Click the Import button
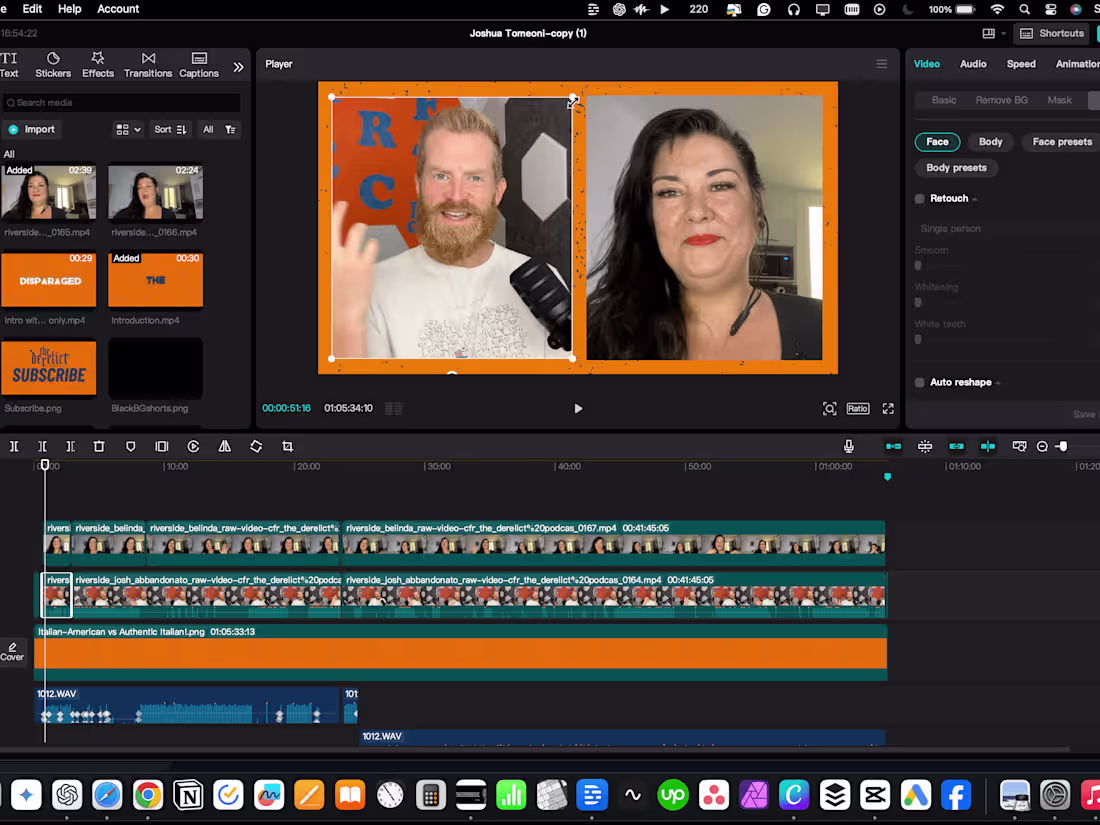 click(x=32, y=130)
